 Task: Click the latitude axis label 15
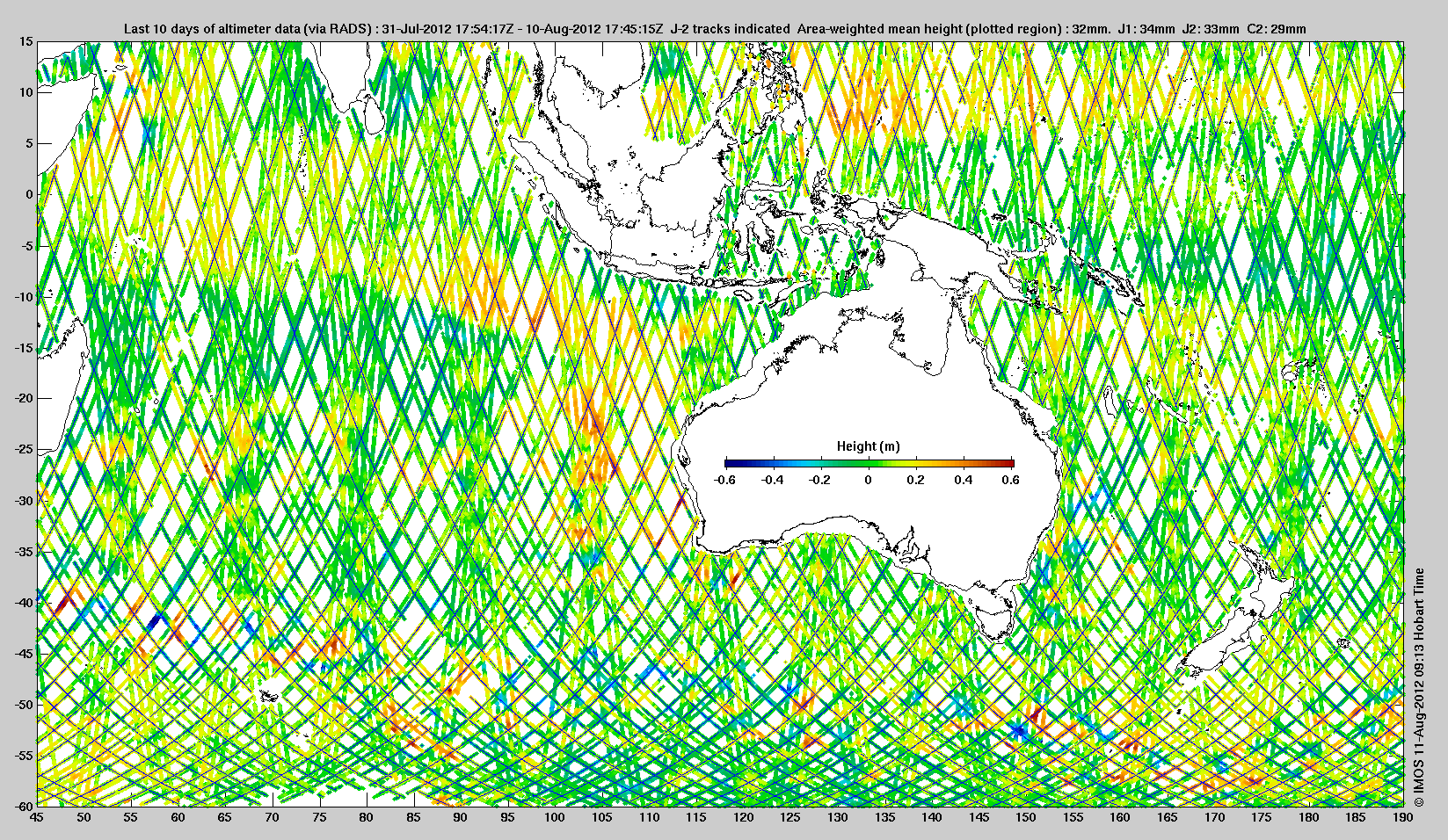click(26, 42)
